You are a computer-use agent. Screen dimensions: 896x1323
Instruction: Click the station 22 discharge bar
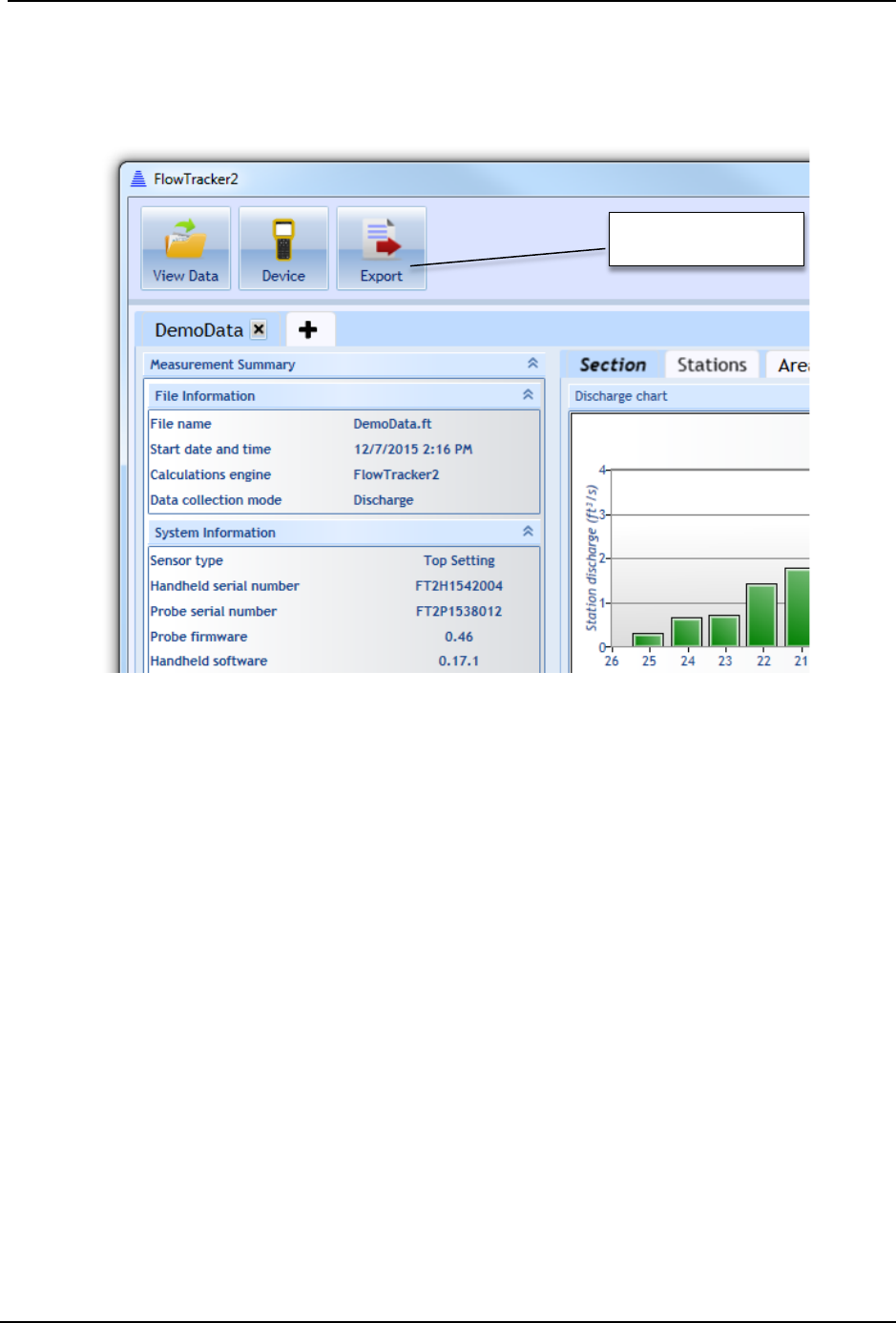pos(761,616)
